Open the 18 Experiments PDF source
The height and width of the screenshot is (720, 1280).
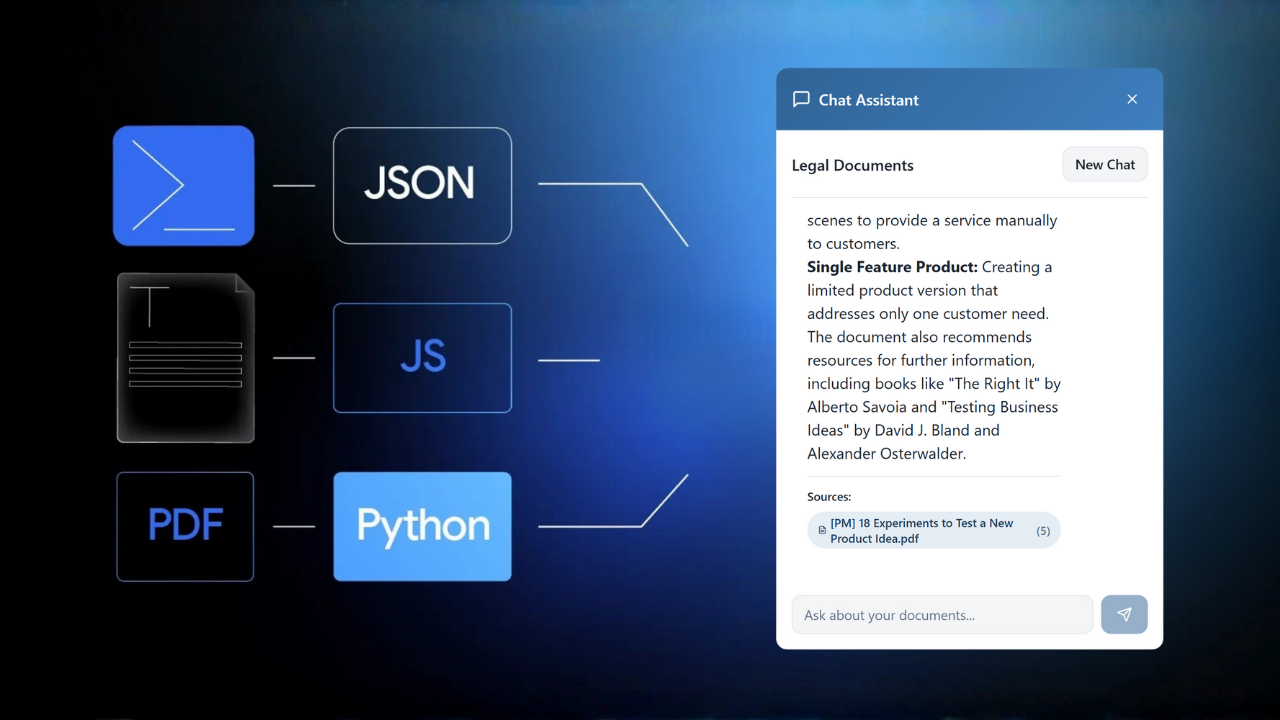point(921,530)
